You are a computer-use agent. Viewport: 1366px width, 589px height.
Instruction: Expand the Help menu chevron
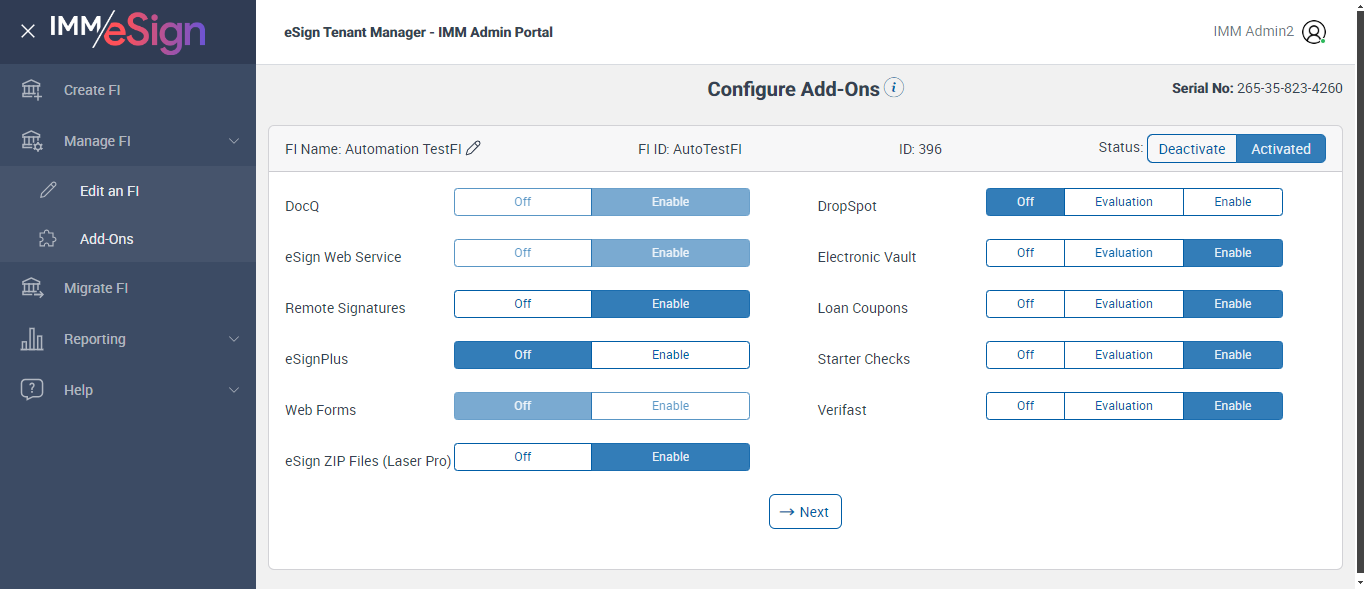234,390
